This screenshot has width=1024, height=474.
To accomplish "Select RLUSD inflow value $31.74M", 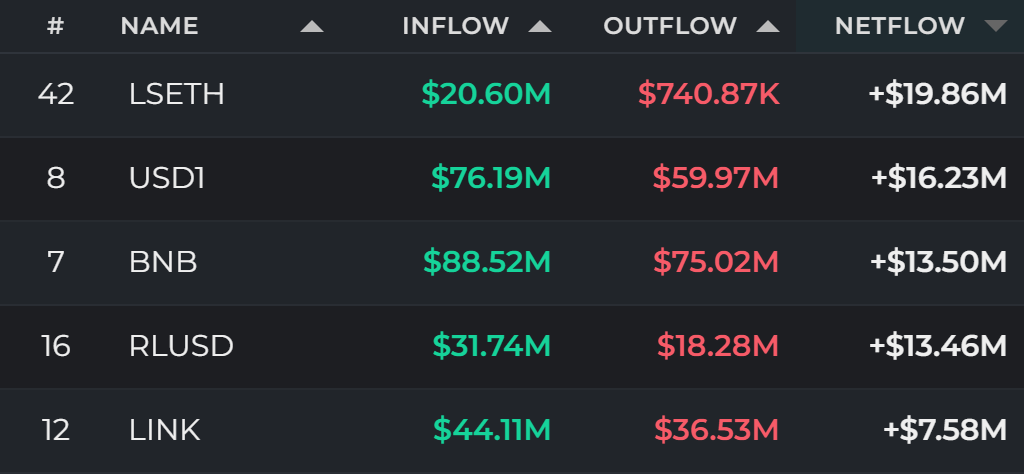I will [492, 346].
